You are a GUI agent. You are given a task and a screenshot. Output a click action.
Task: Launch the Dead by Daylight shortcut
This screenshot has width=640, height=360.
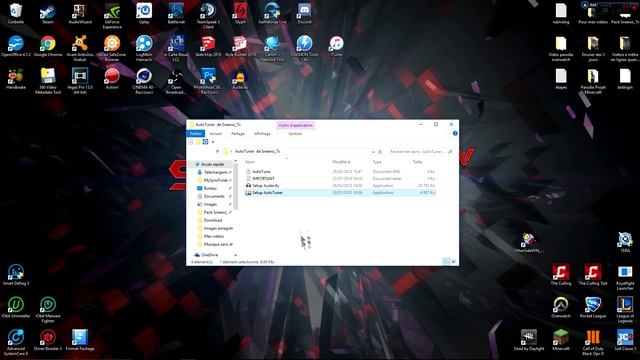click(x=529, y=340)
